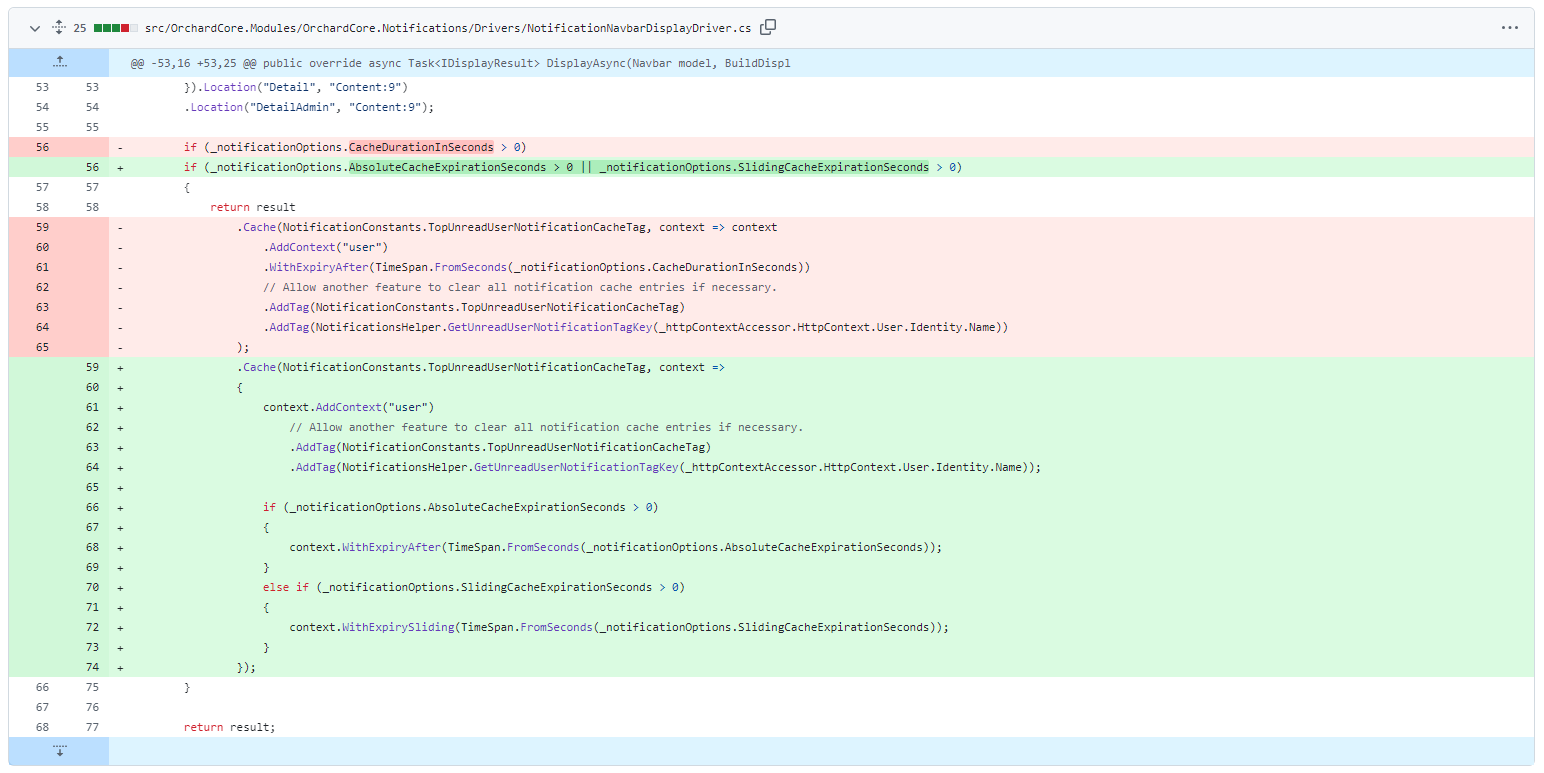Click the plus marker on added line 66
Viewport: 1544px width, 773px height.
(120, 507)
